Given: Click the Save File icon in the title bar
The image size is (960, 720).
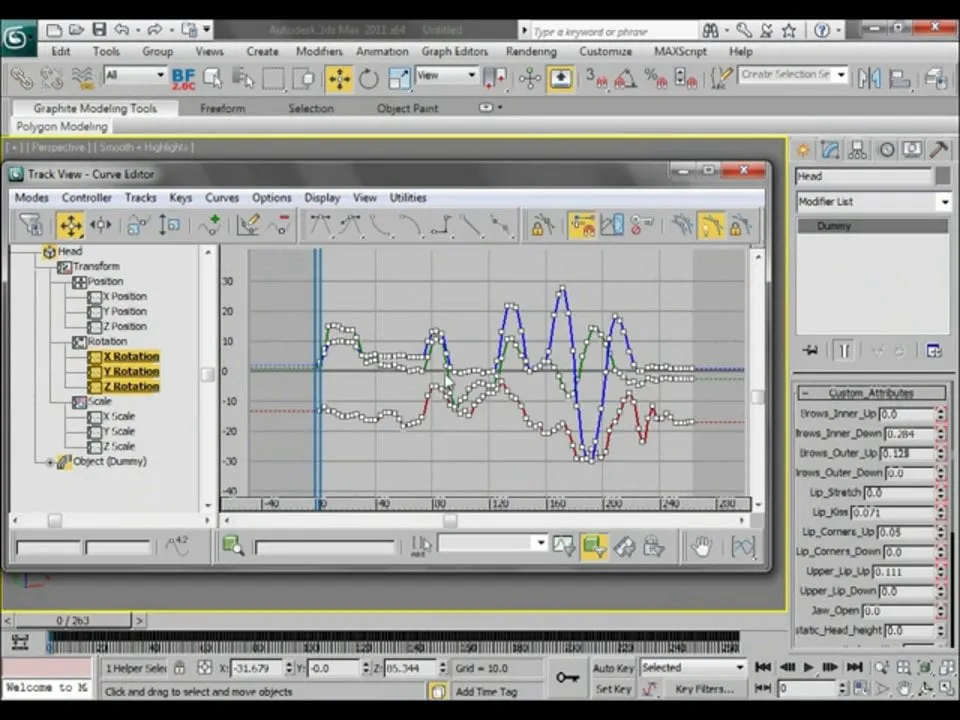Looking at the screenshot, I should coord(99,29).
